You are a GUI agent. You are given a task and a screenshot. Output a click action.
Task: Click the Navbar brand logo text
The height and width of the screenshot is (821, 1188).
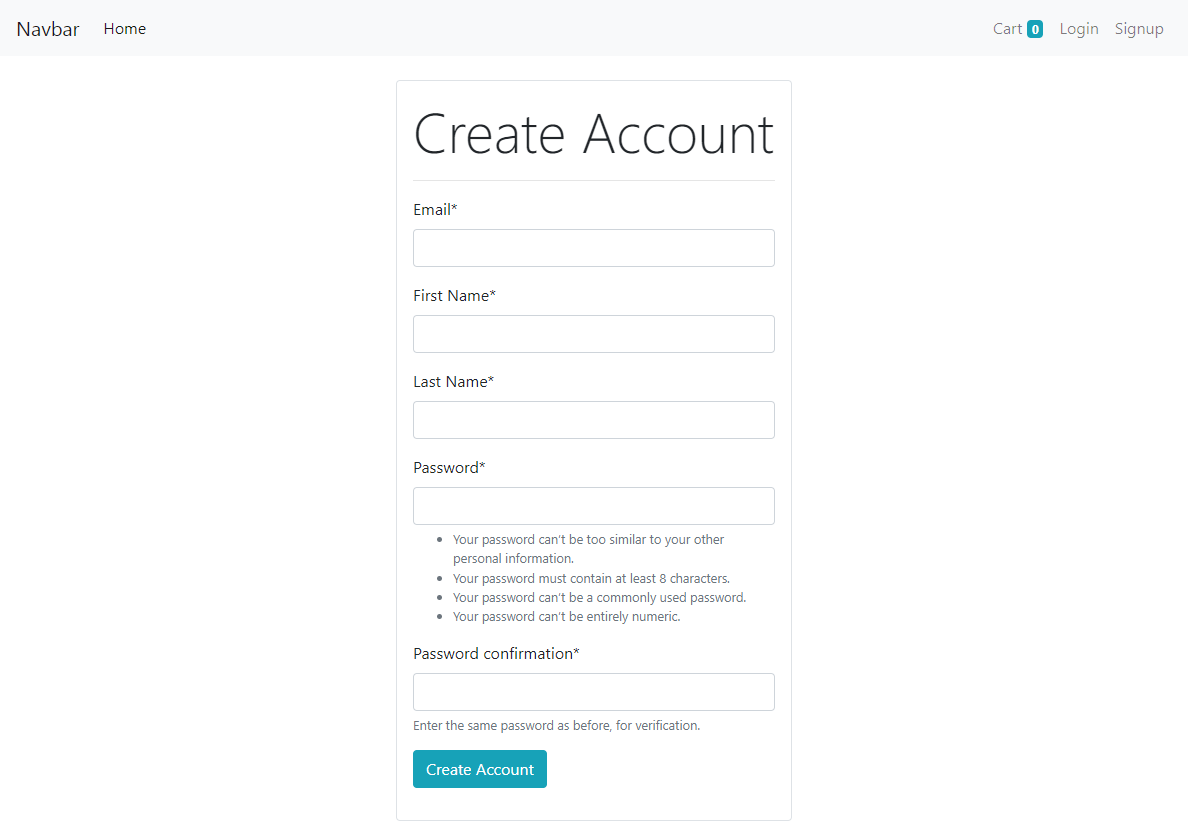point(47,28)
